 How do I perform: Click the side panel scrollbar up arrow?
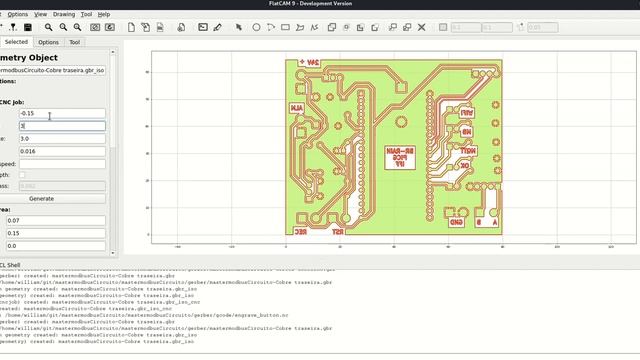click(x=113, y=52)
